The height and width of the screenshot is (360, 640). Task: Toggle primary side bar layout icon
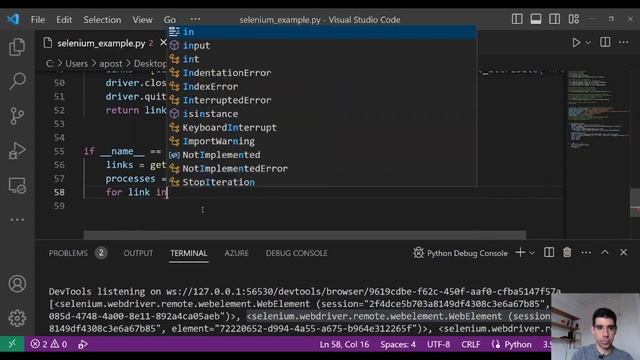coord(517,19)
